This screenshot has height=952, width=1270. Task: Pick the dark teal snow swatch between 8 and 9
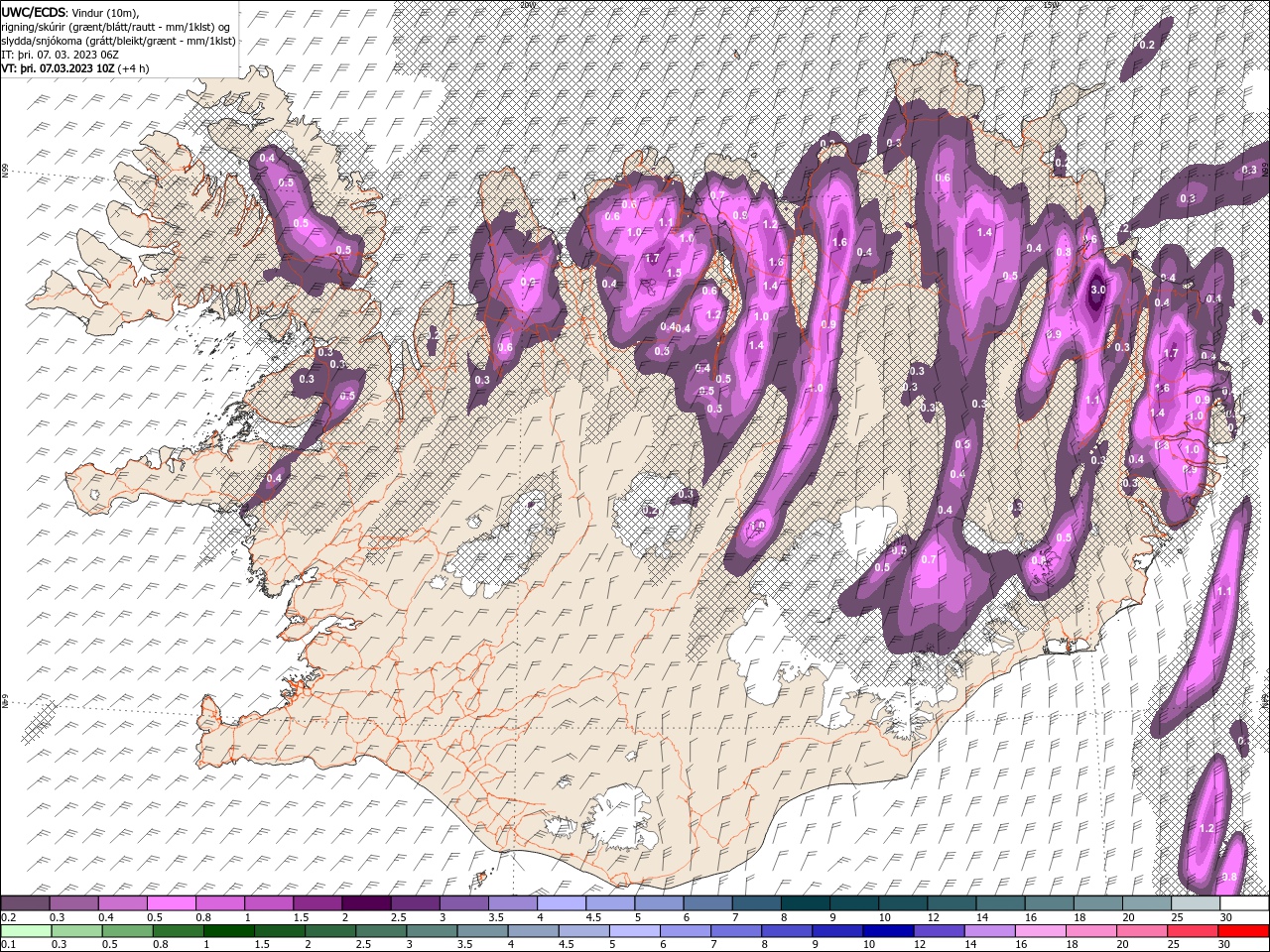[806, 903]
